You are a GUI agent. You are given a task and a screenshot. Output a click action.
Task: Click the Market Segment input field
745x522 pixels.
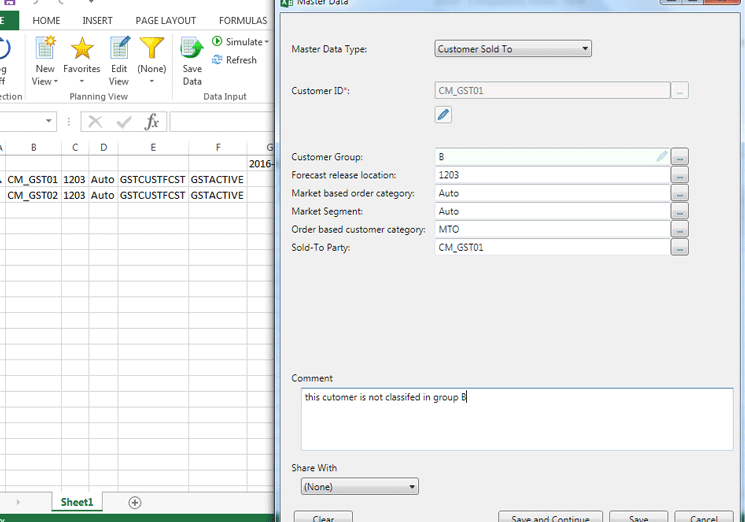point(552,211)
